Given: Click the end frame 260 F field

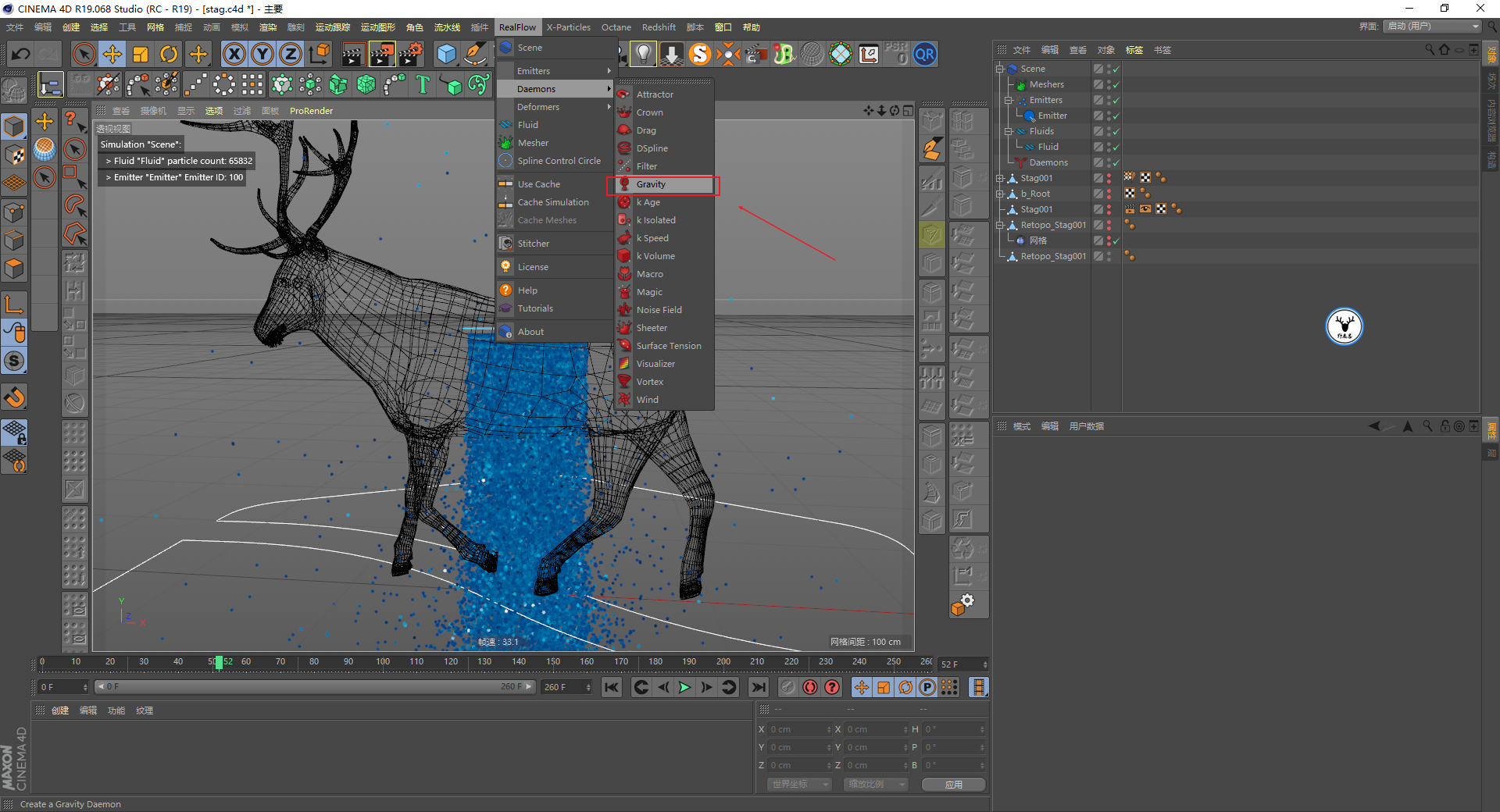Looking at the screenshot, I should pos(567,687).
